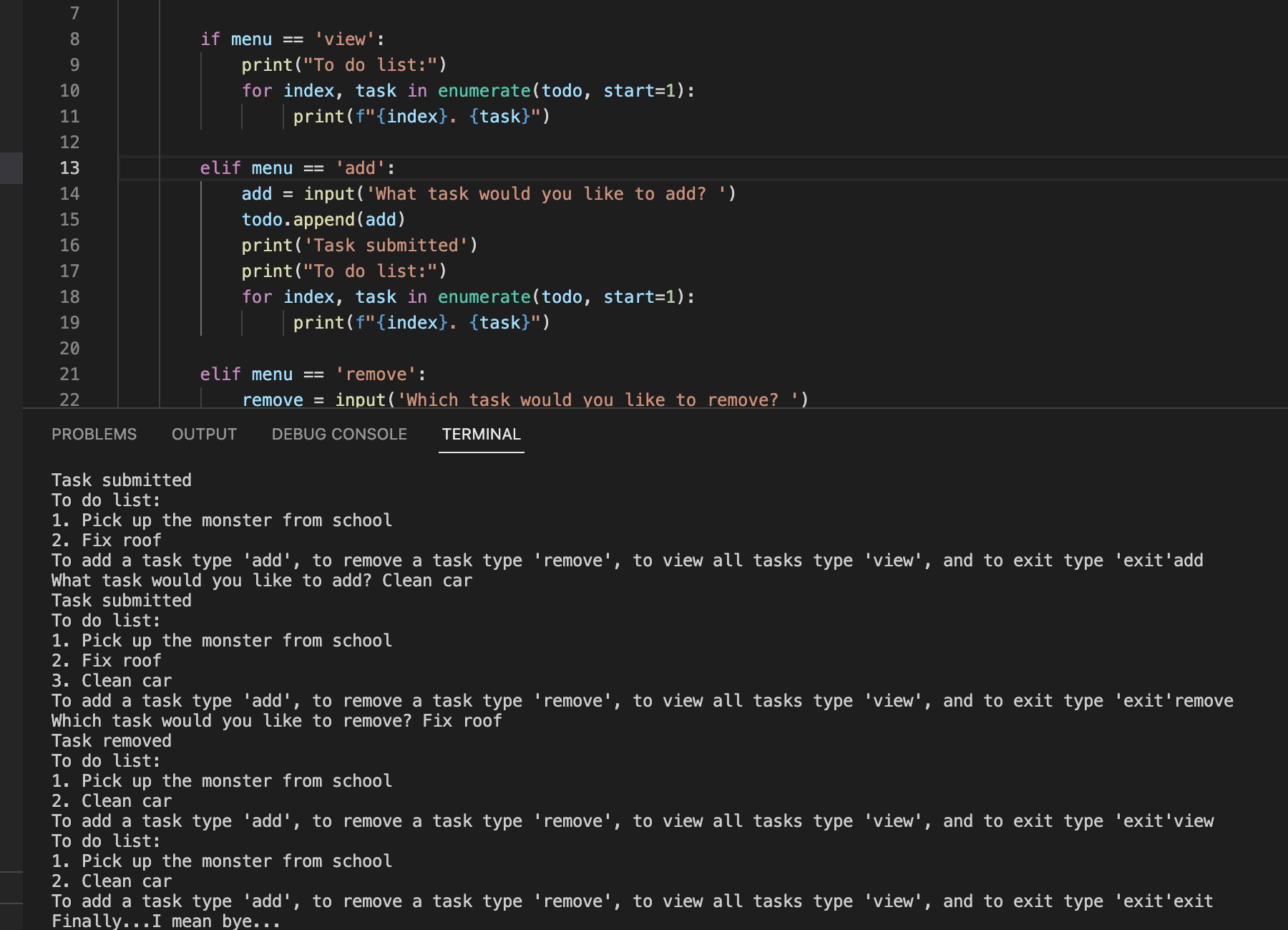
Task: Click the terminal prompt line ending in 'exit'exit
Action: (633, 901)
